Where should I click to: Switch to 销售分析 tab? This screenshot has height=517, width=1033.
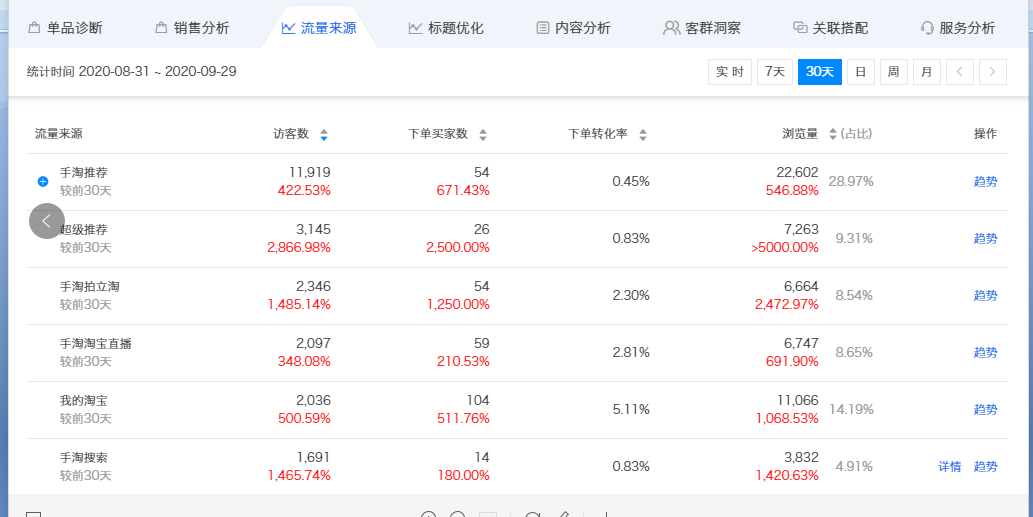[x=192, y=28]
